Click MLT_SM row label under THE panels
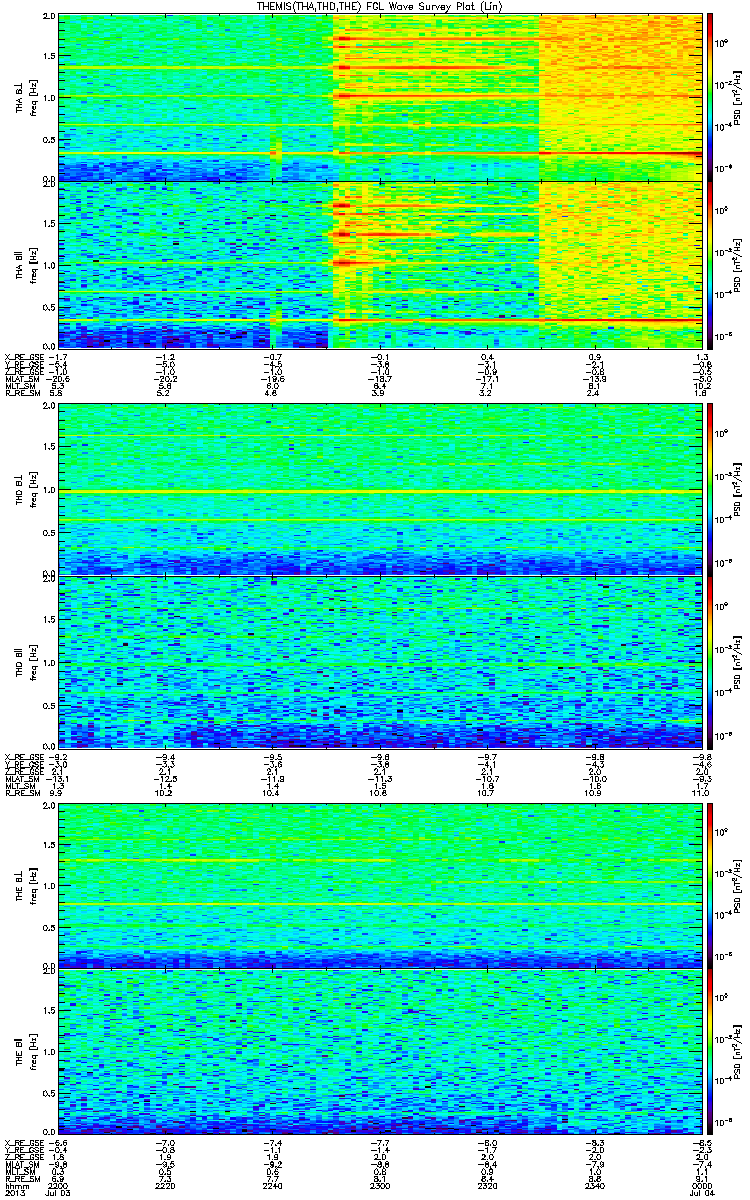The image size is (750, 1200). click(20, 1169)
